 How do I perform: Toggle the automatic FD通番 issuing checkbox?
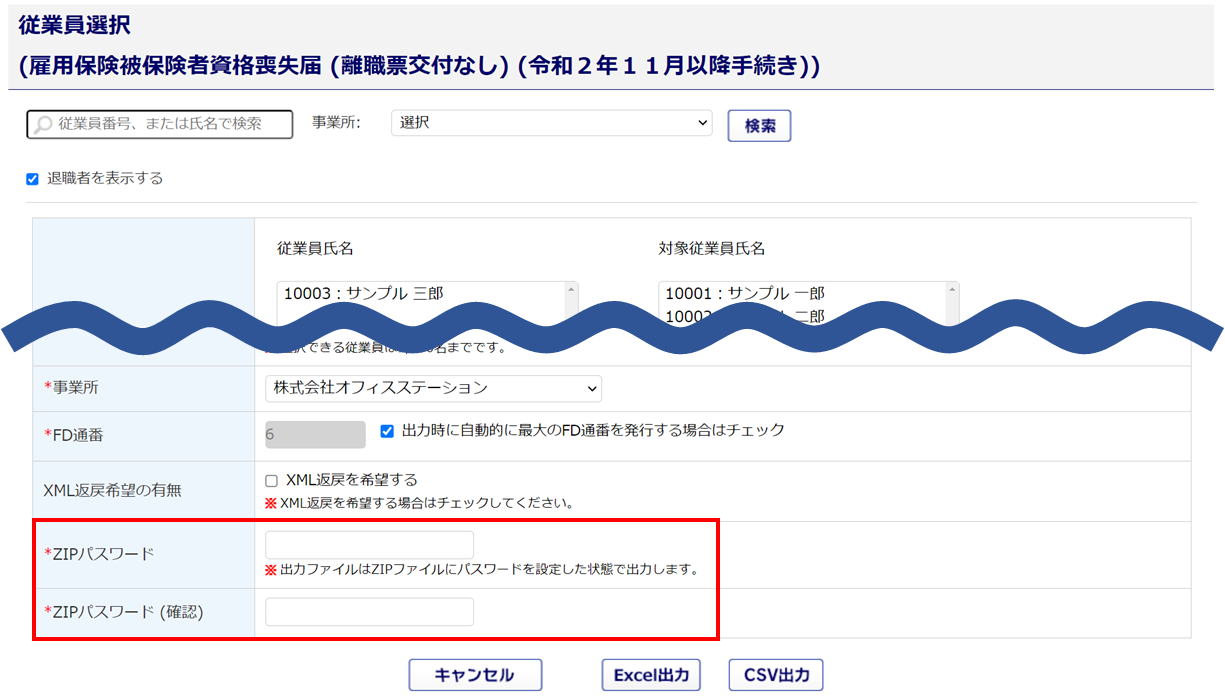click(x=387, y=432)
